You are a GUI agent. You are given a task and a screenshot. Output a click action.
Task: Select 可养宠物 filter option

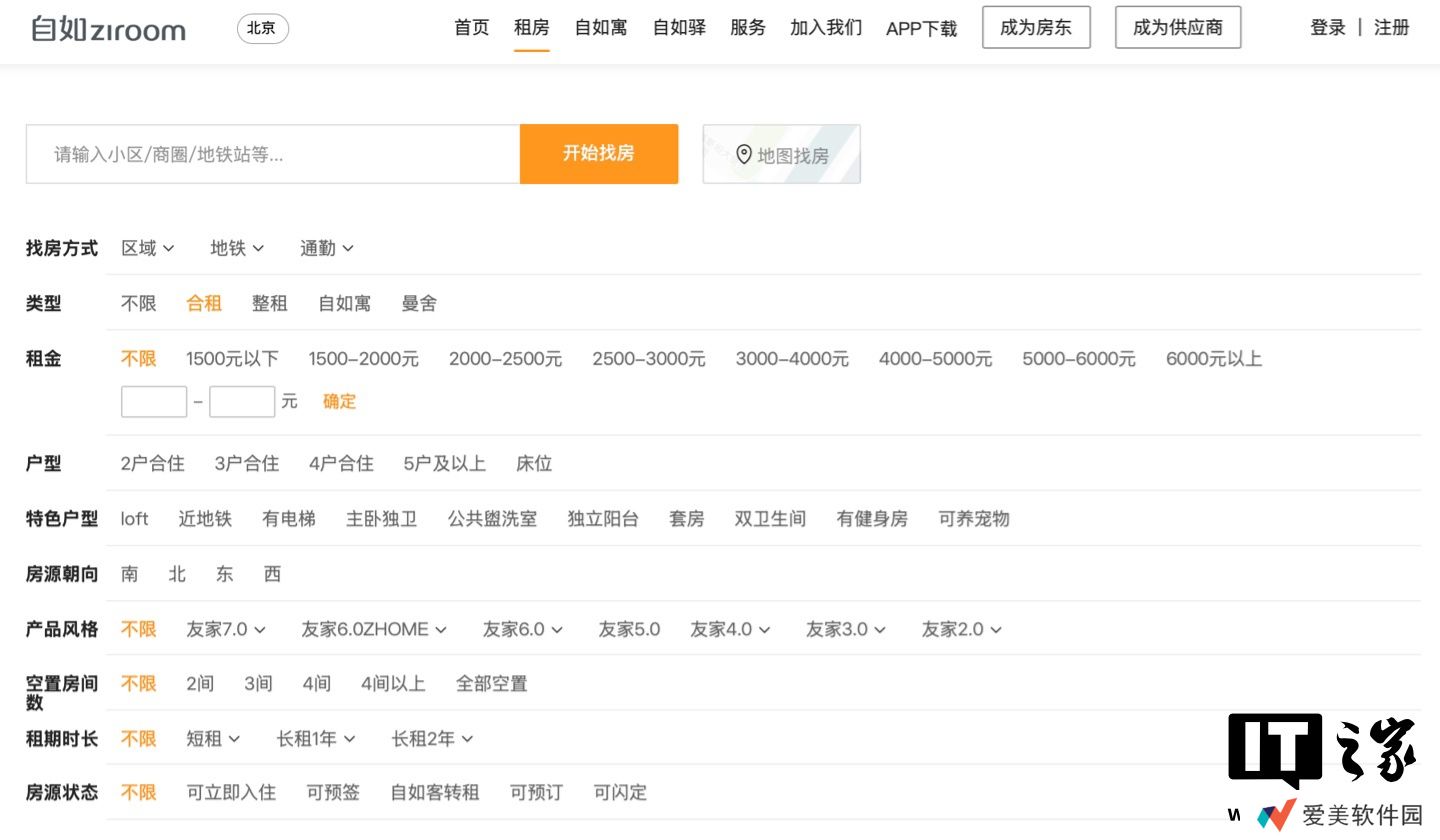click(973, 519)
